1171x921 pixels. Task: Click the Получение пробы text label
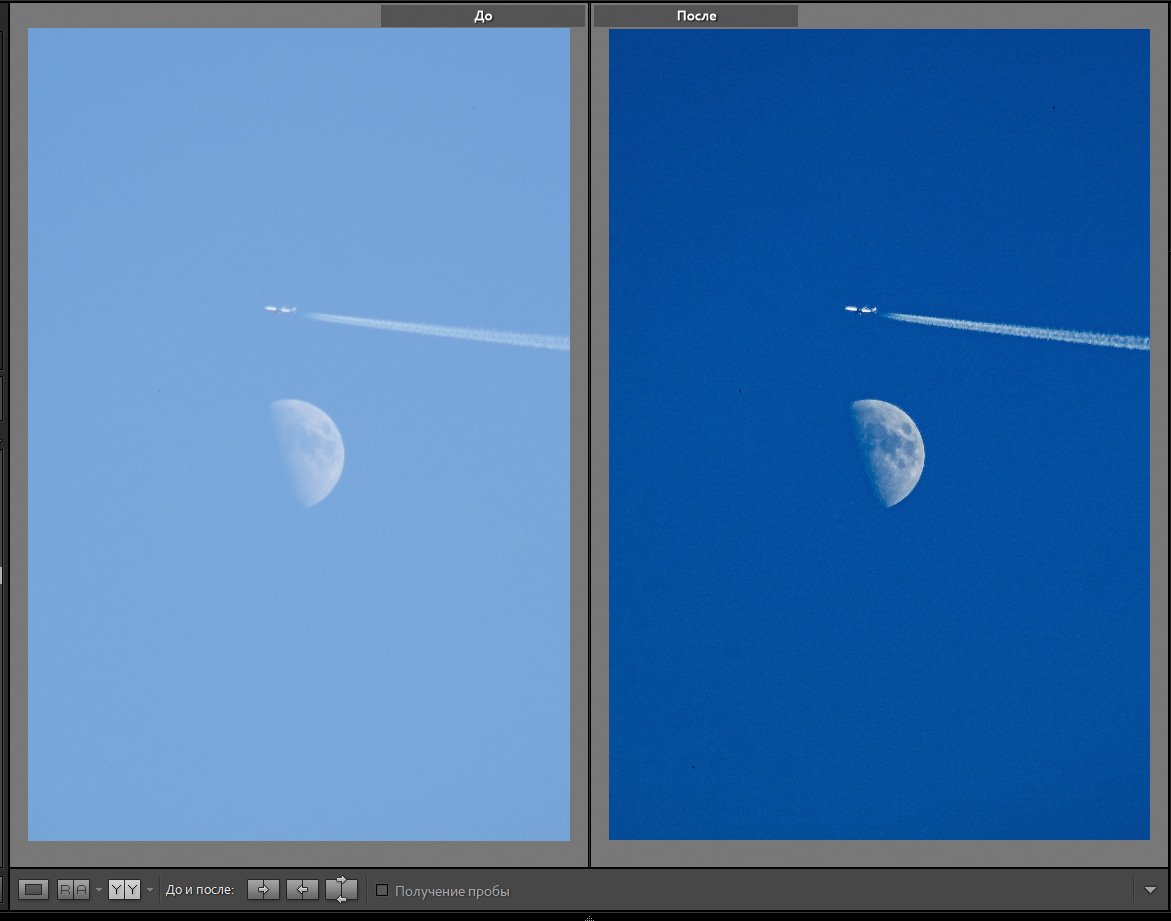pos(452,890)
